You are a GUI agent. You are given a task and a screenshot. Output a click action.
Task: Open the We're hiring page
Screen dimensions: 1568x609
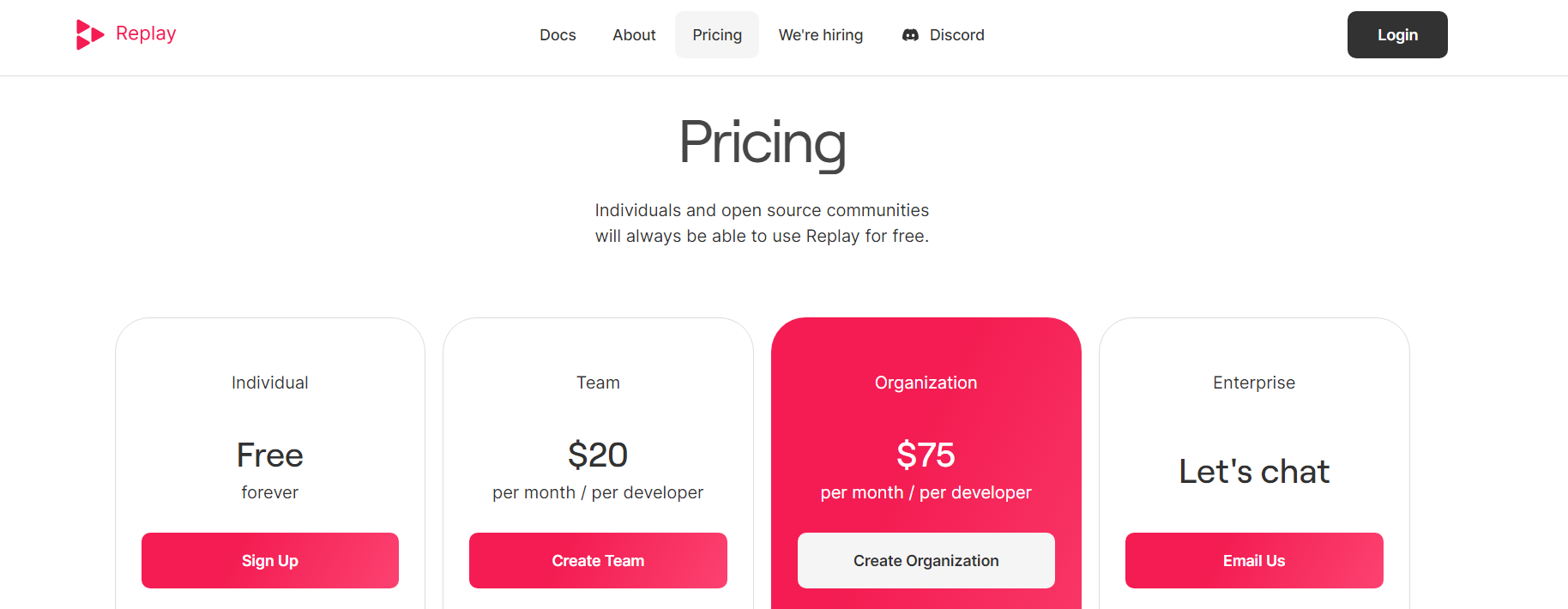pos(821,35)
